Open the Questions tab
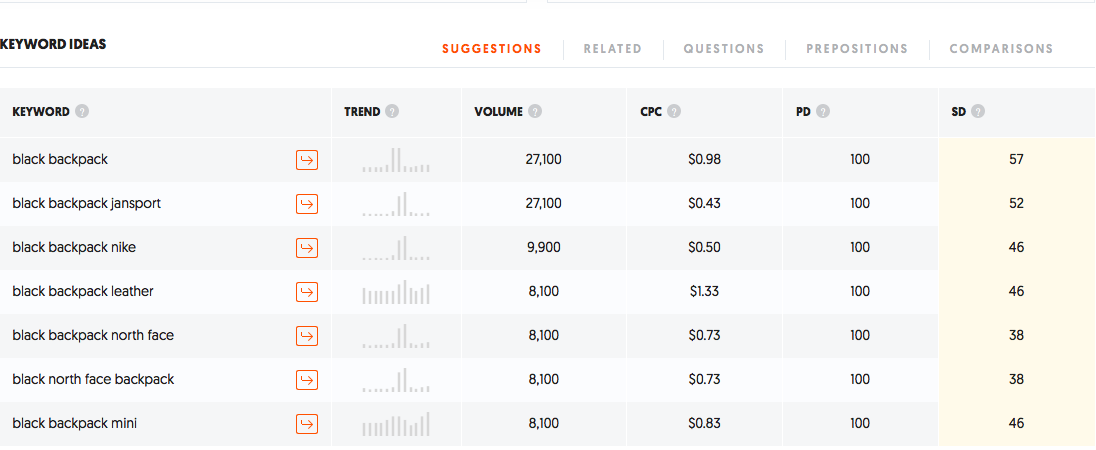The width and height of the screenshot is (1096, 450). click(x=723, y=48)
